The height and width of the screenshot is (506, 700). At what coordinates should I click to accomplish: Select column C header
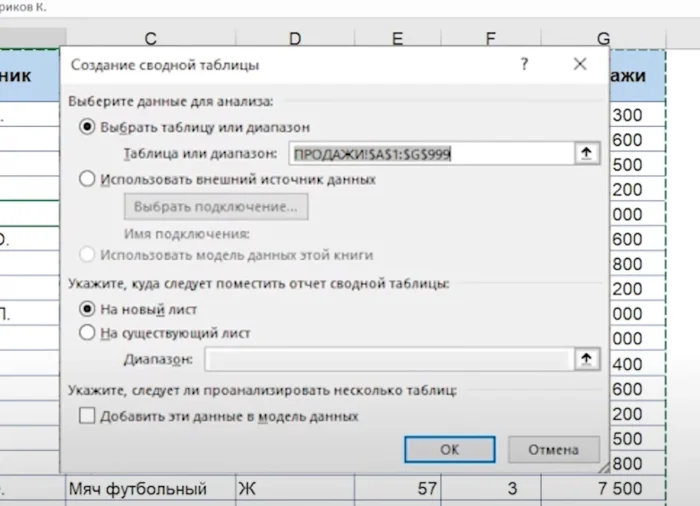150,39
